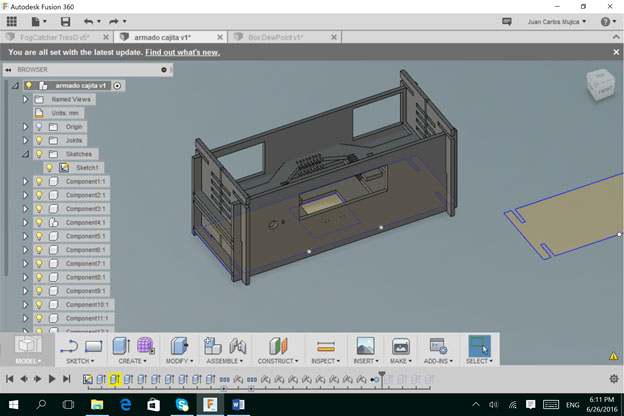Collapse the BROWSER panel arrows

point(8,70)
